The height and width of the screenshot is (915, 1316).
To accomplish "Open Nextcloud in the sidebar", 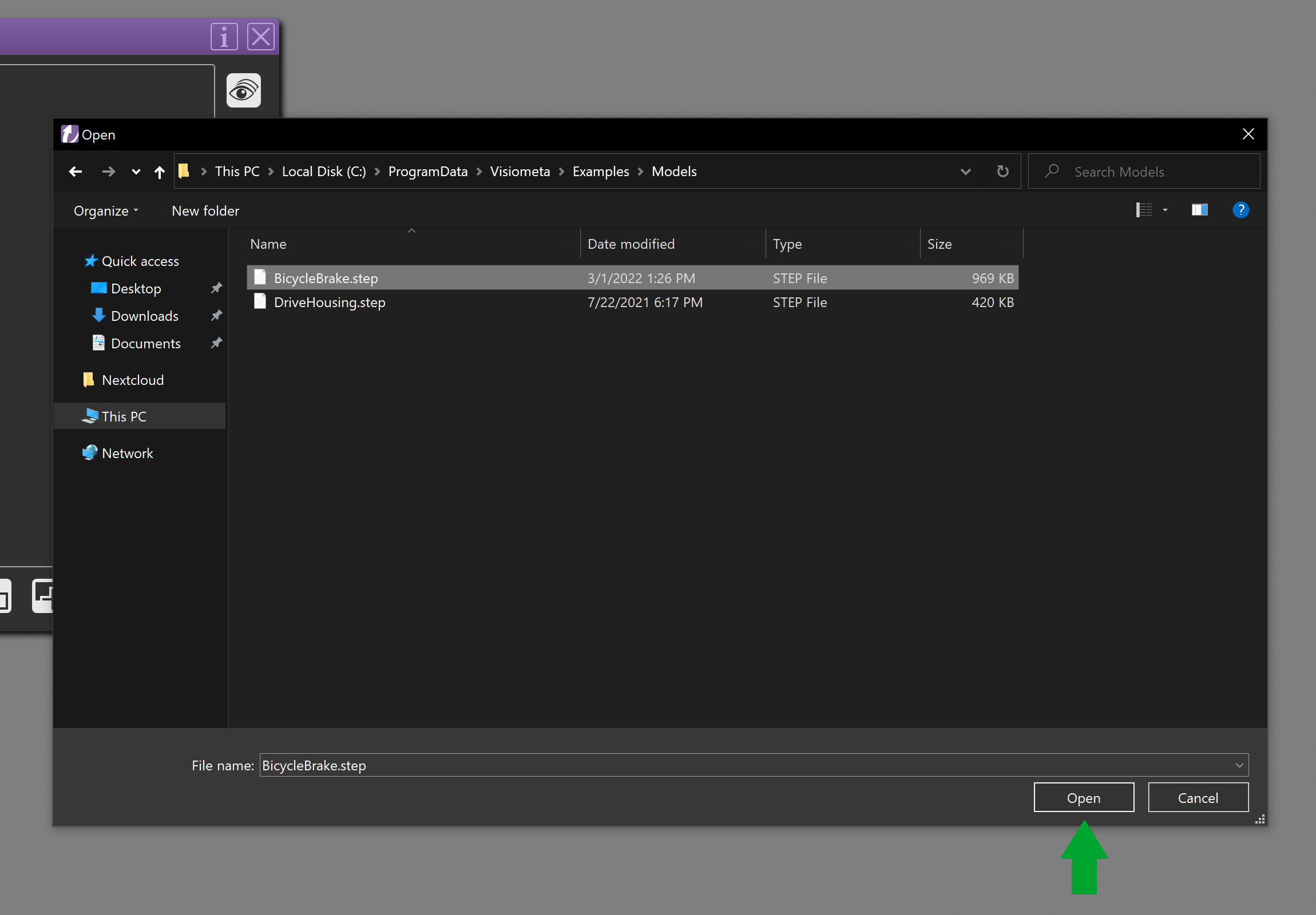I will point(123,380).
